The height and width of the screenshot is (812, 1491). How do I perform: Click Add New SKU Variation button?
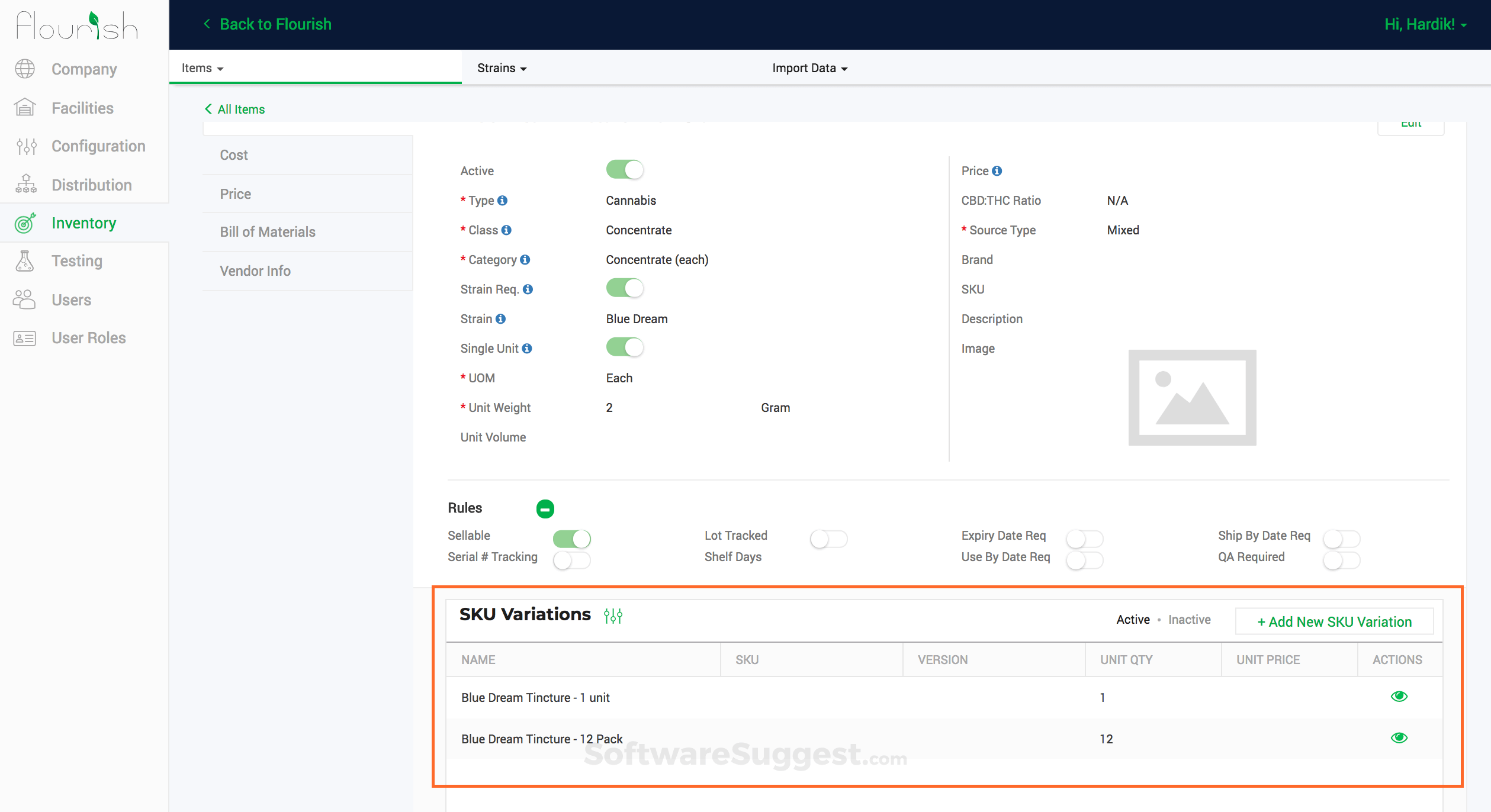click(x=1334, y=622)
